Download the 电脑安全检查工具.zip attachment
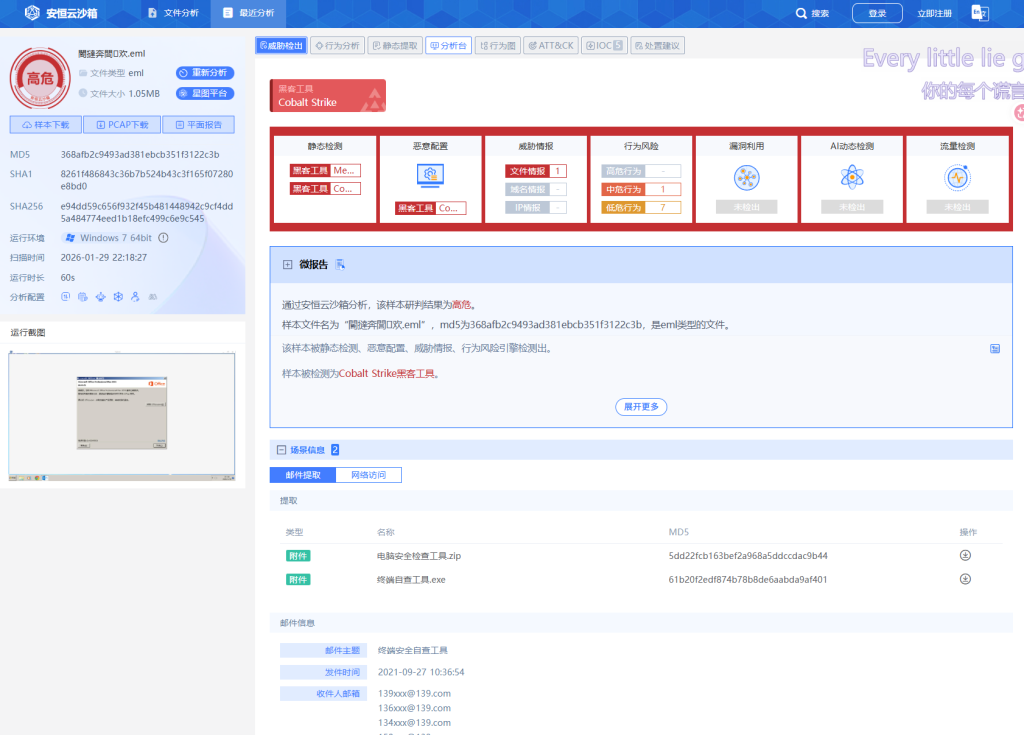1024x735 pixels. coord(965,555)
